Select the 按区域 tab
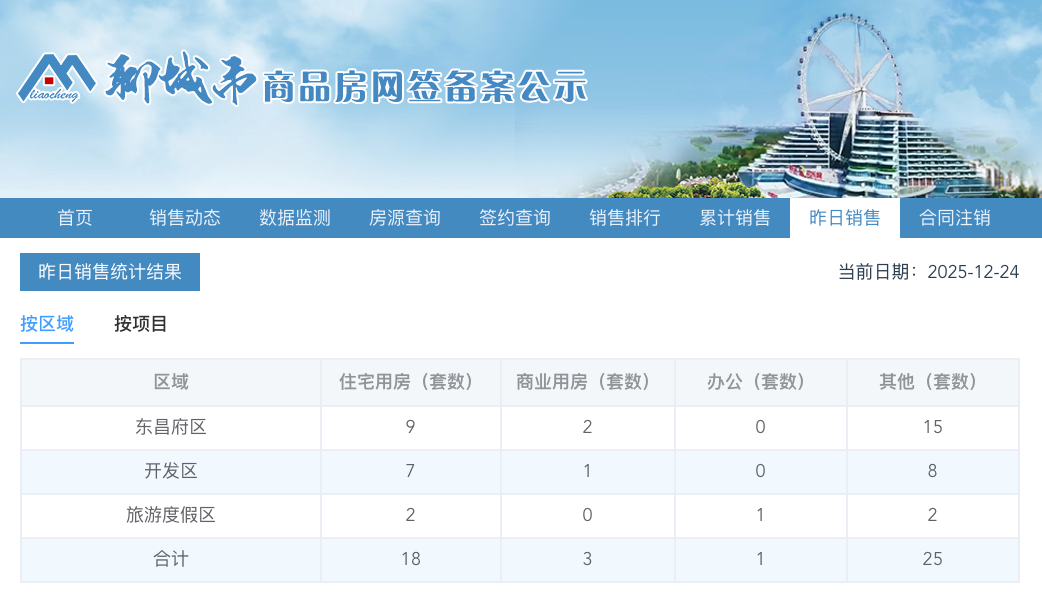The image size is (1042, 598). 47,324
